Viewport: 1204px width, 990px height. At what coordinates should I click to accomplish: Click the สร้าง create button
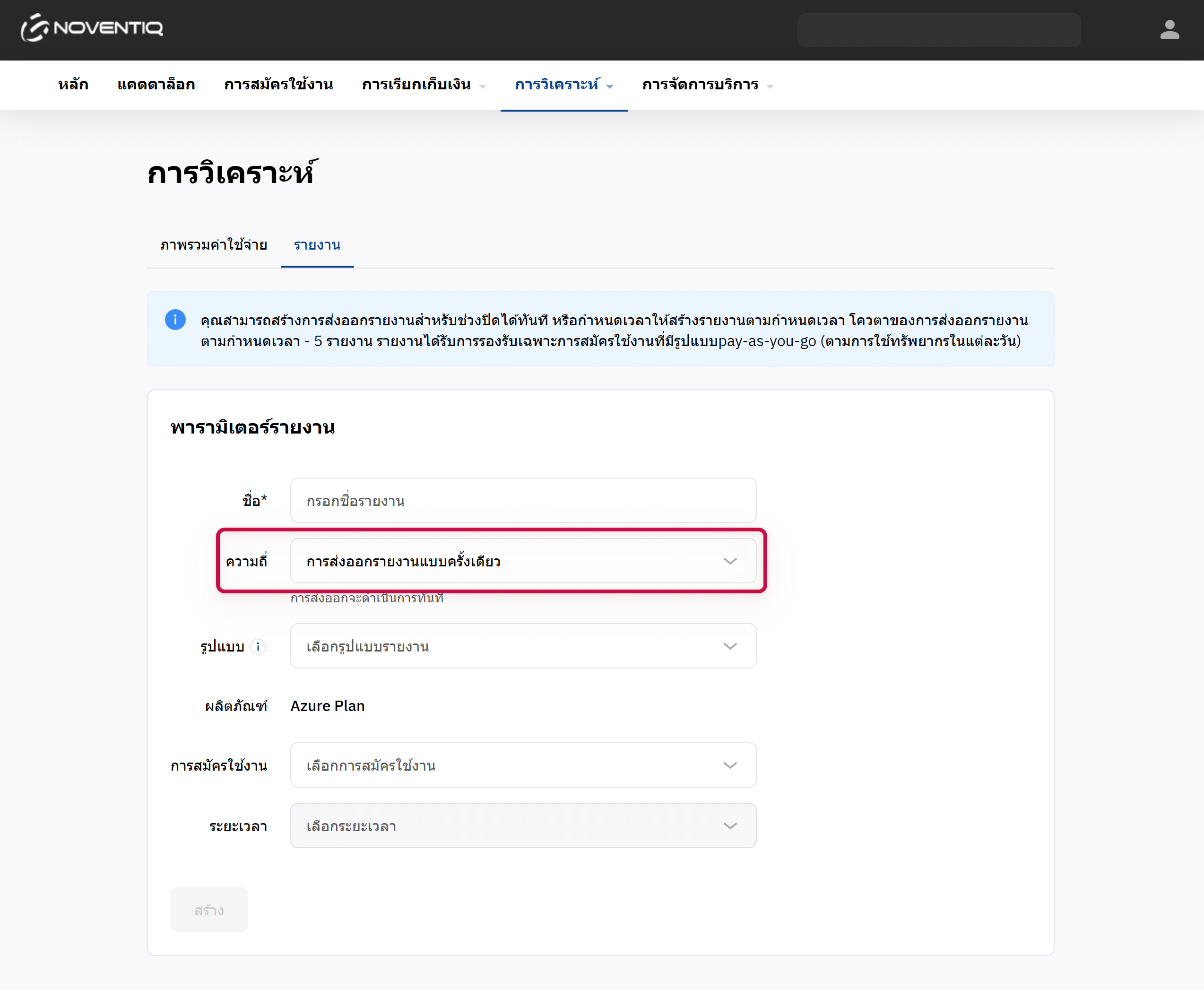pyautogui.click(x=208, y=910)
